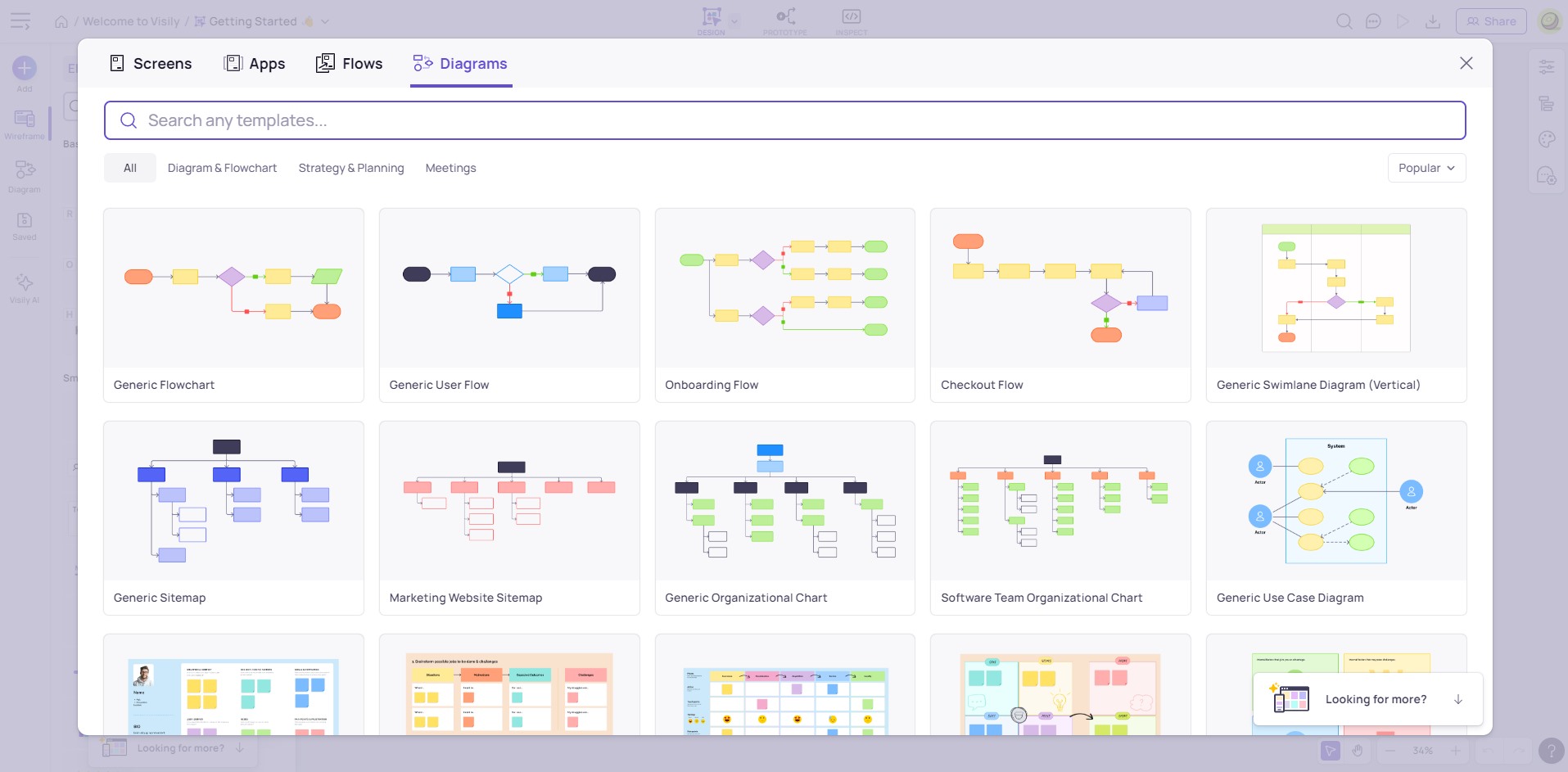Image resolution: width=1568 pixels, height=772 pixels.
Task: Choose the Generic User Flow template
Action: point(509,305)
